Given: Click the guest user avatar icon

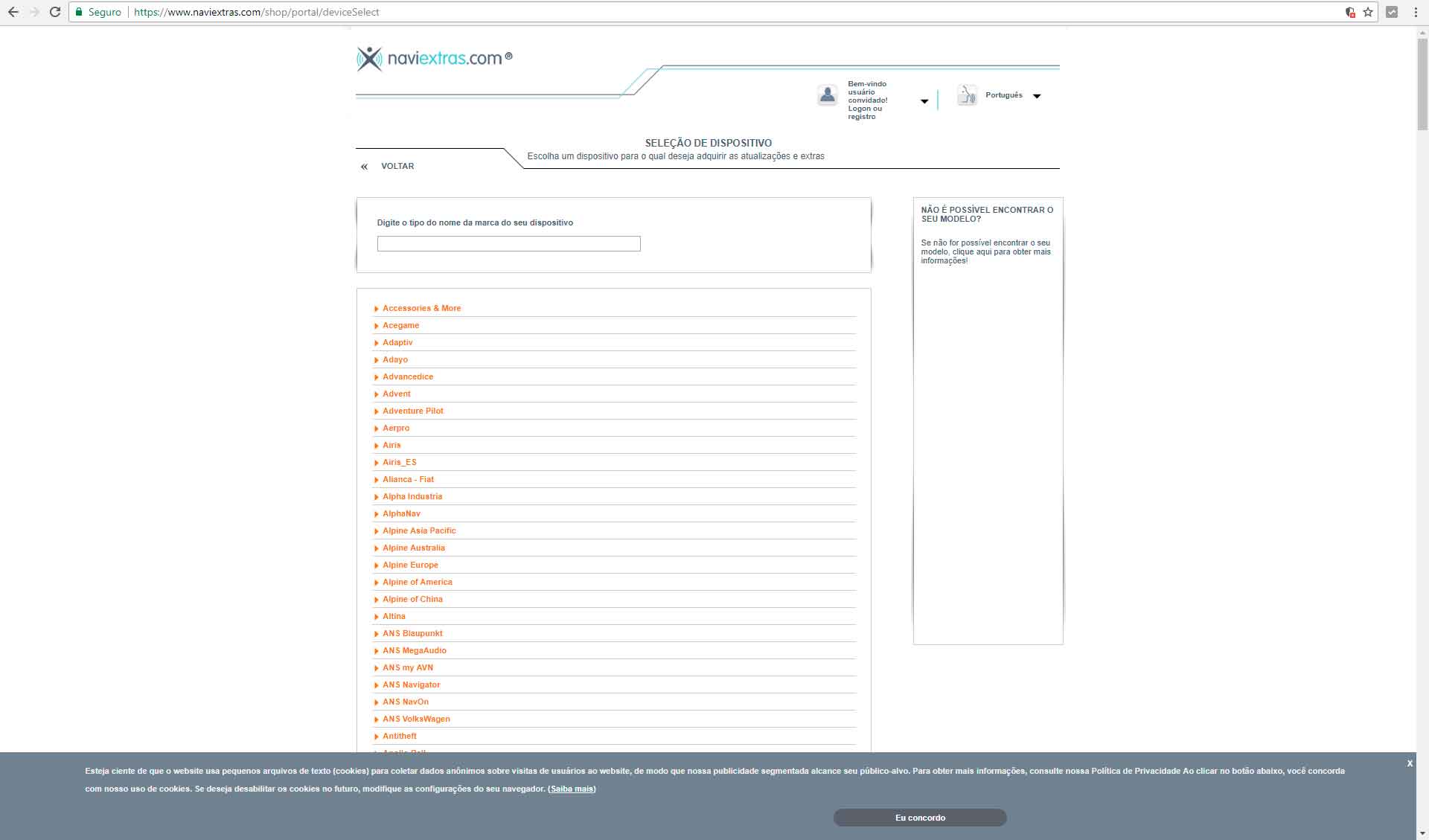Looking at the screenshot, I should coord(827,95).
